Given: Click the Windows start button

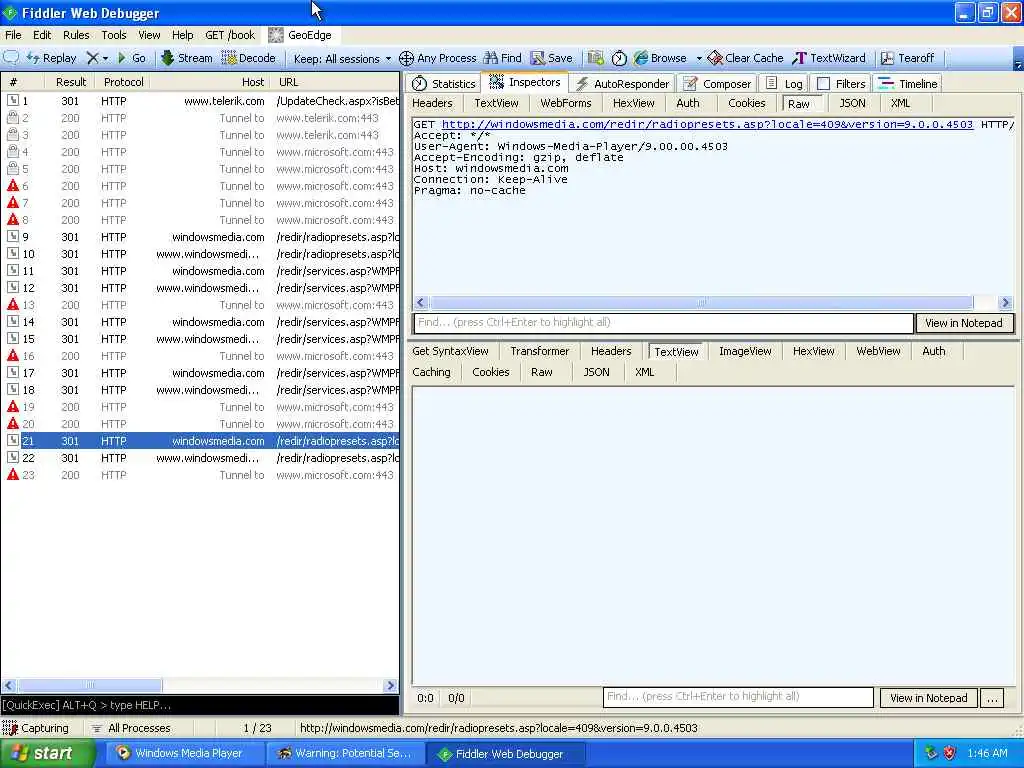Looking at the screenshot, I should pyautogui.click(x=48, y=754).
